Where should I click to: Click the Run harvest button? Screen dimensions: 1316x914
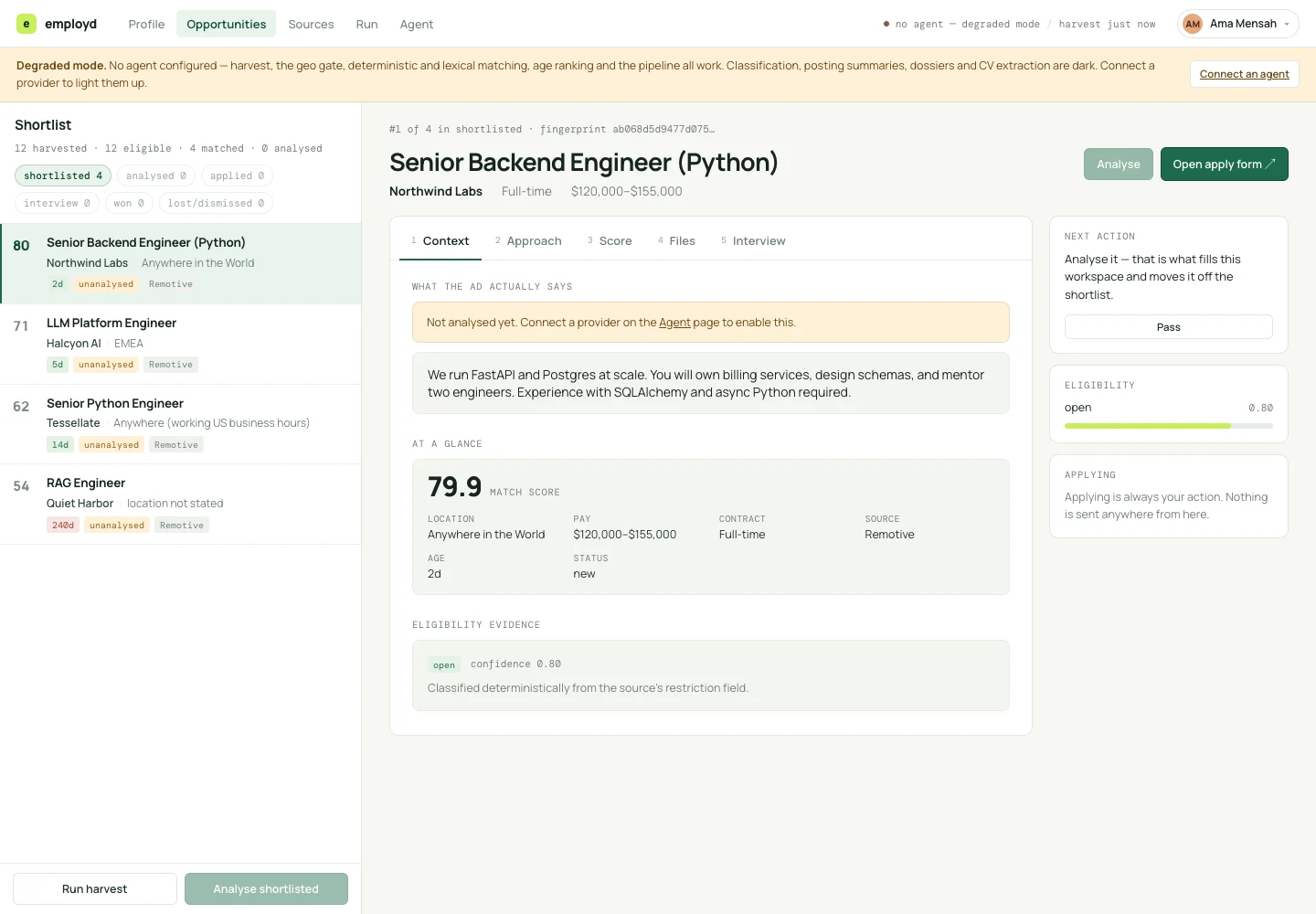[95, 888]
